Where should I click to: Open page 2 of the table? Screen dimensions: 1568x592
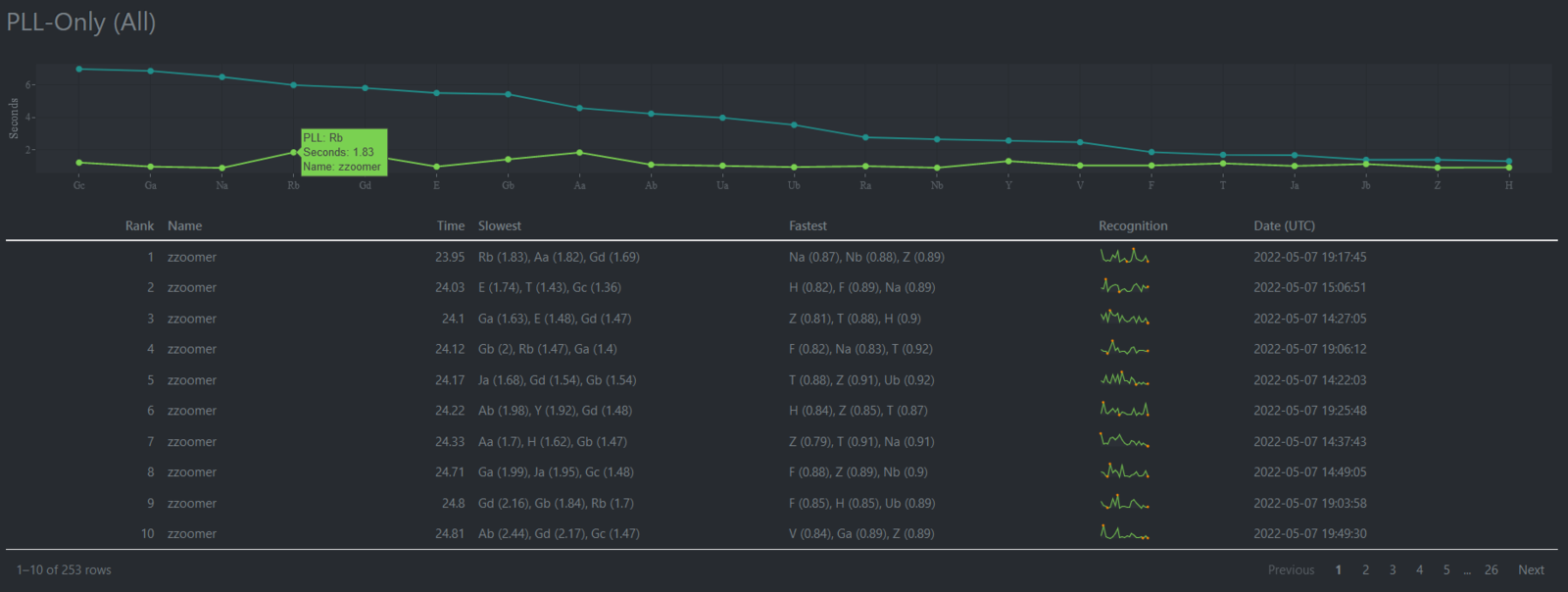(x=1365, y=569)
